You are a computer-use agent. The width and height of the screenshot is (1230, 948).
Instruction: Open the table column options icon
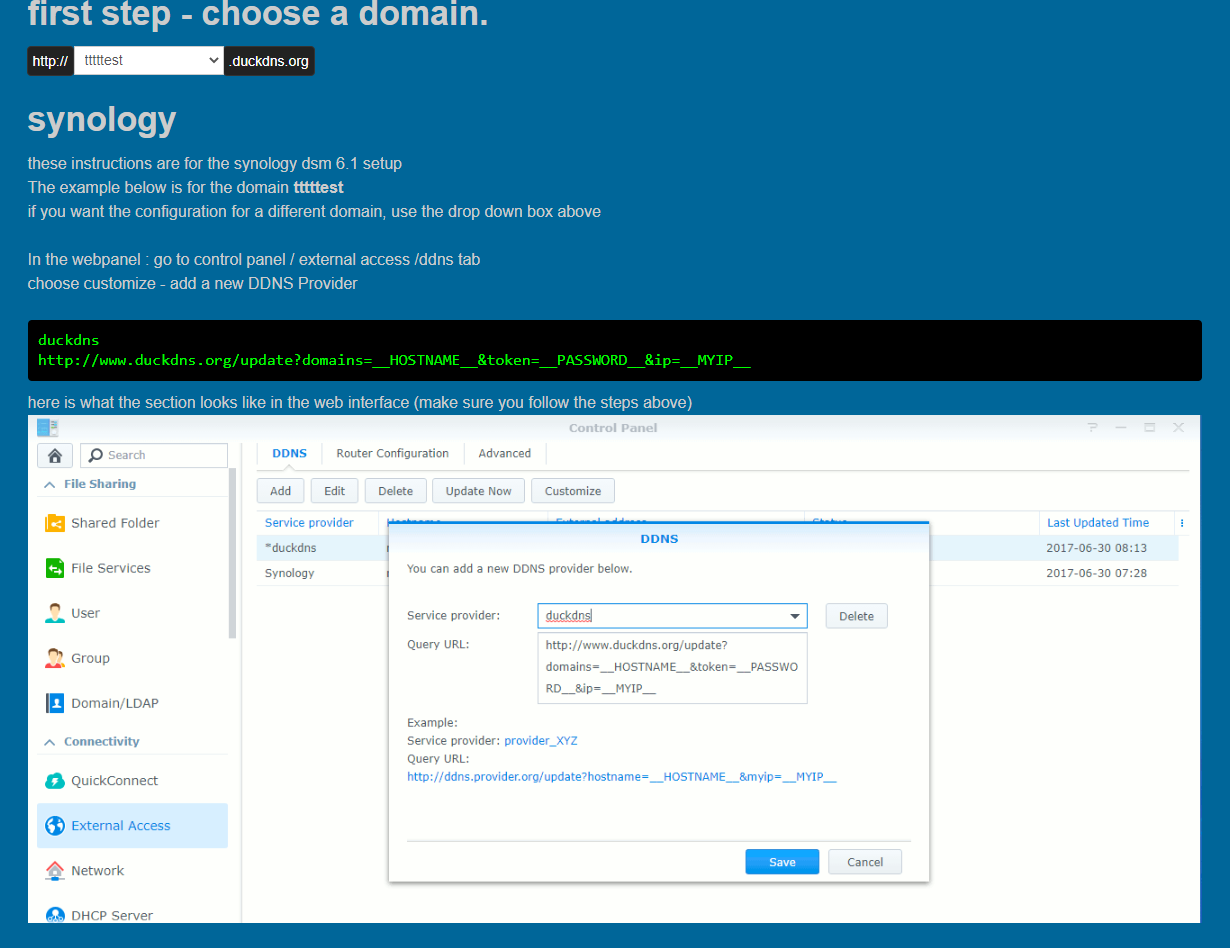[1182, 523]
